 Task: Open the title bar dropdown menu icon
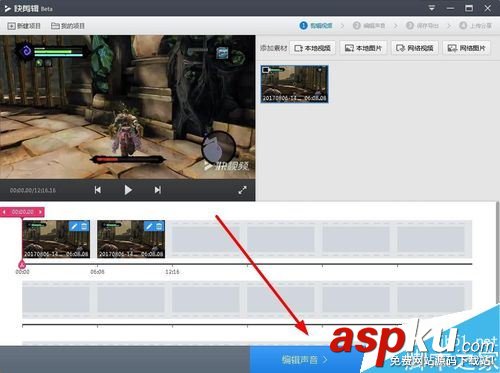tap(432, 8)
